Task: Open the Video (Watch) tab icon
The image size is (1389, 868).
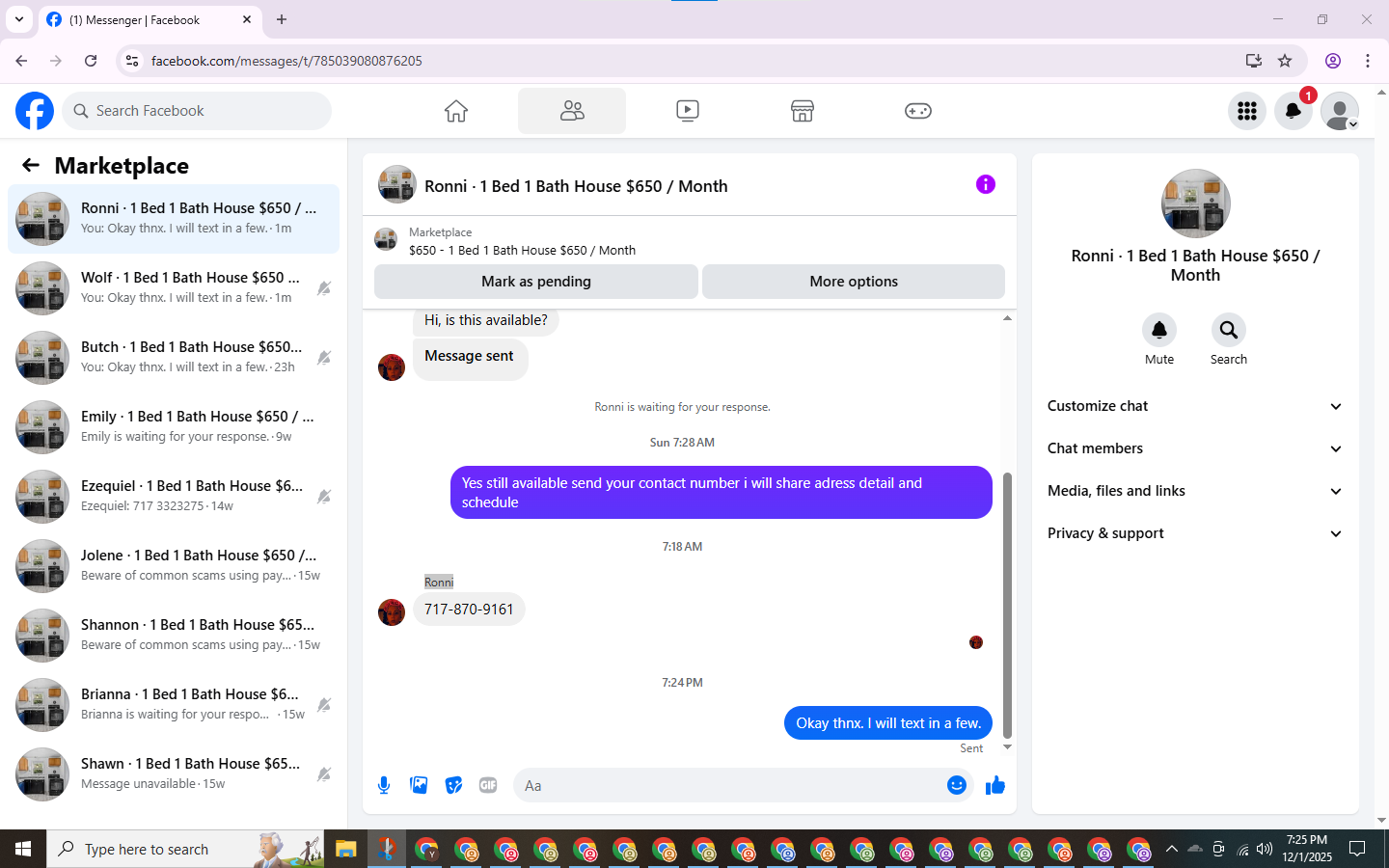Action: point(688,111)
